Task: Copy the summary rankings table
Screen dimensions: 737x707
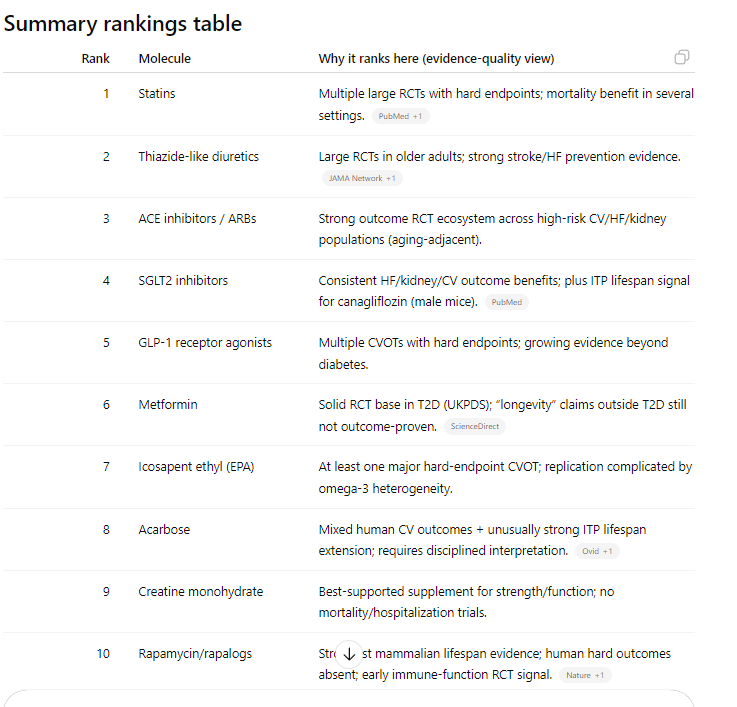Action: pos(682,57)
